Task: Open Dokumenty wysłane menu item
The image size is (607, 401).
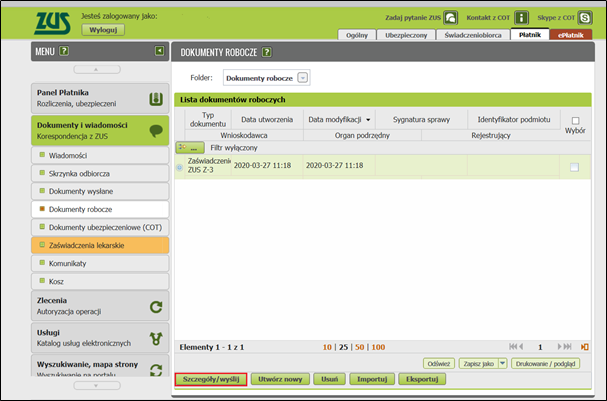Action: tap(100, 191)
